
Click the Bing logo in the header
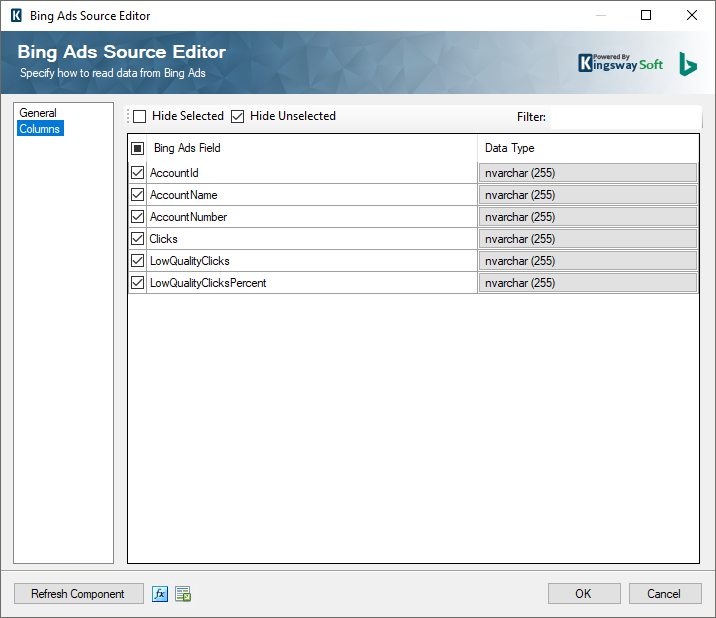coord(688,64)
